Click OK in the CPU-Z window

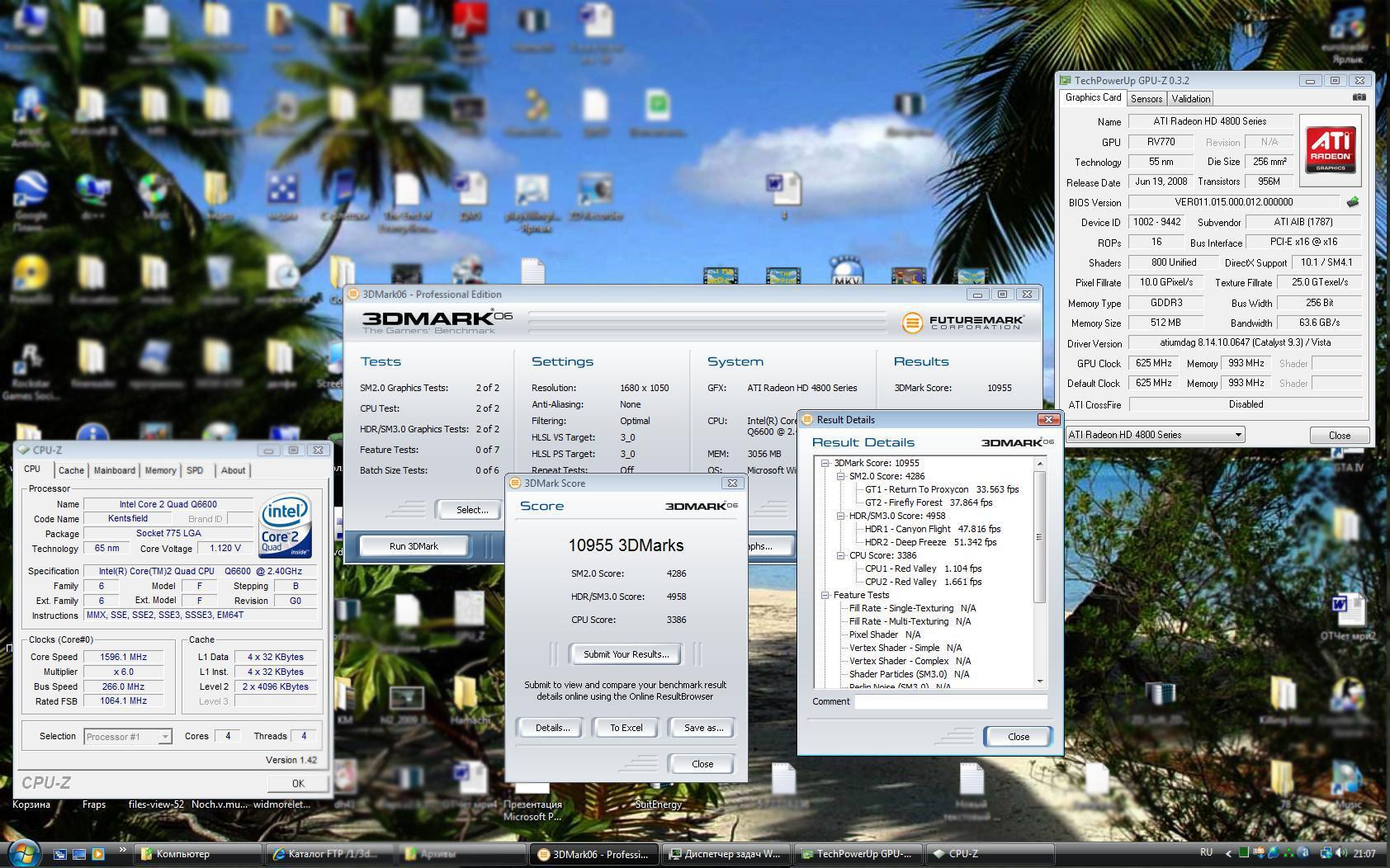(298, 784)
